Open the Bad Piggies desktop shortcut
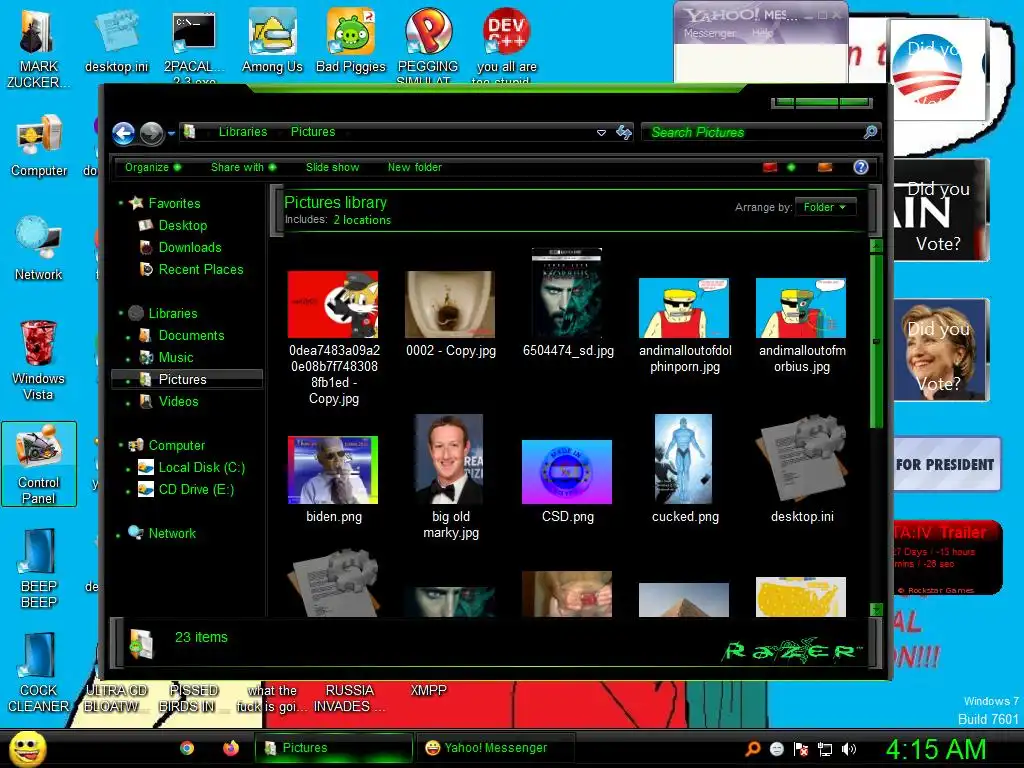Image resolution: width=1024 pixels, height=768 pixels. [x=351, y=41]
